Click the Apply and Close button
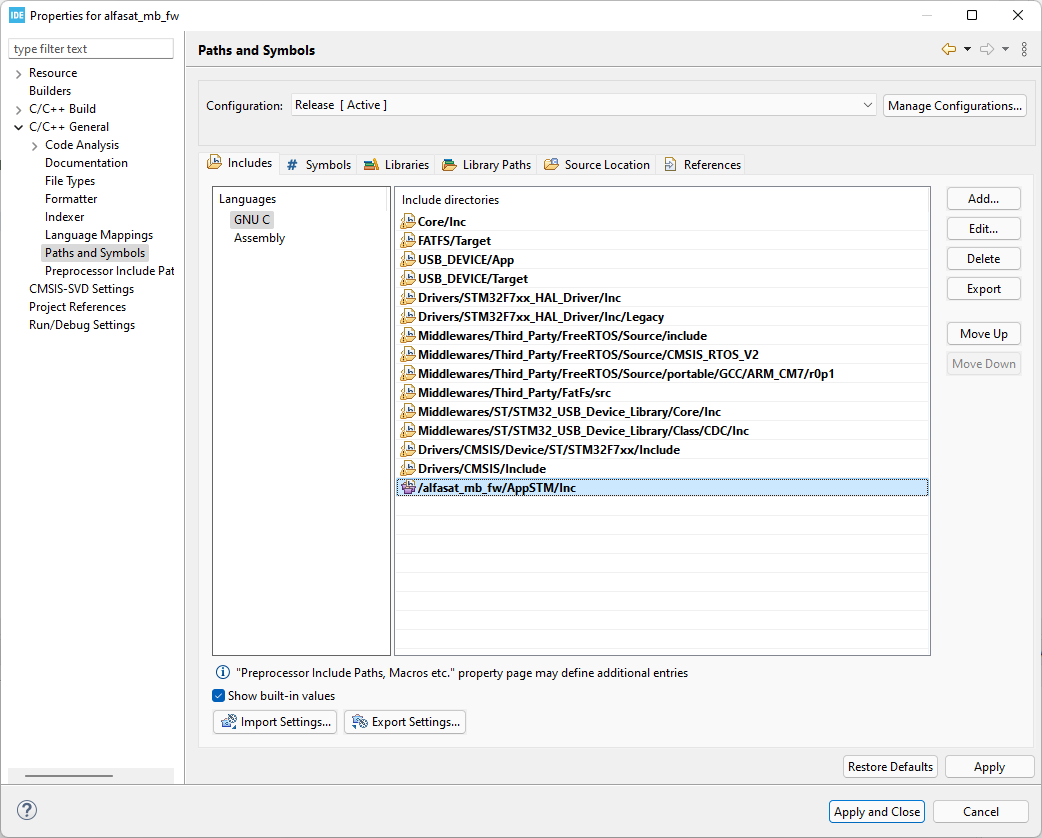Image resolution: width=1042 pixels, height=838 pixels. pos(877,811)
